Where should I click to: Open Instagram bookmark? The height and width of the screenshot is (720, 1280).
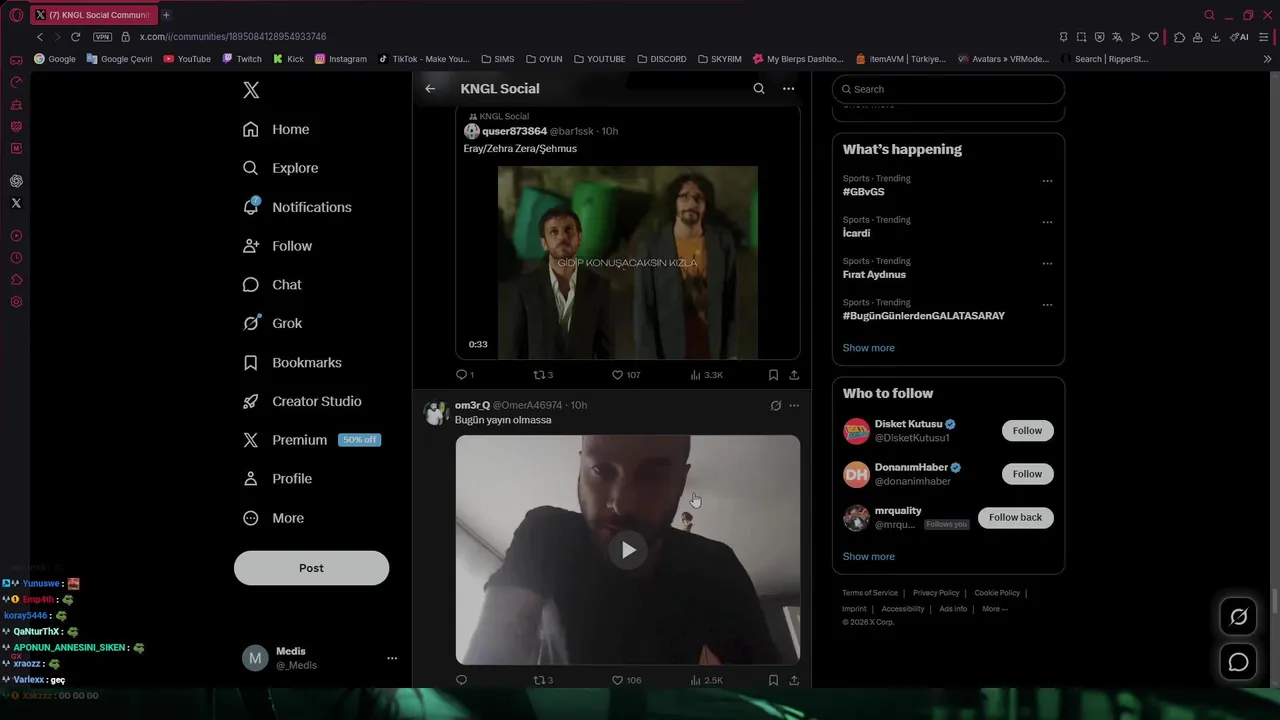tap(340, 59)
